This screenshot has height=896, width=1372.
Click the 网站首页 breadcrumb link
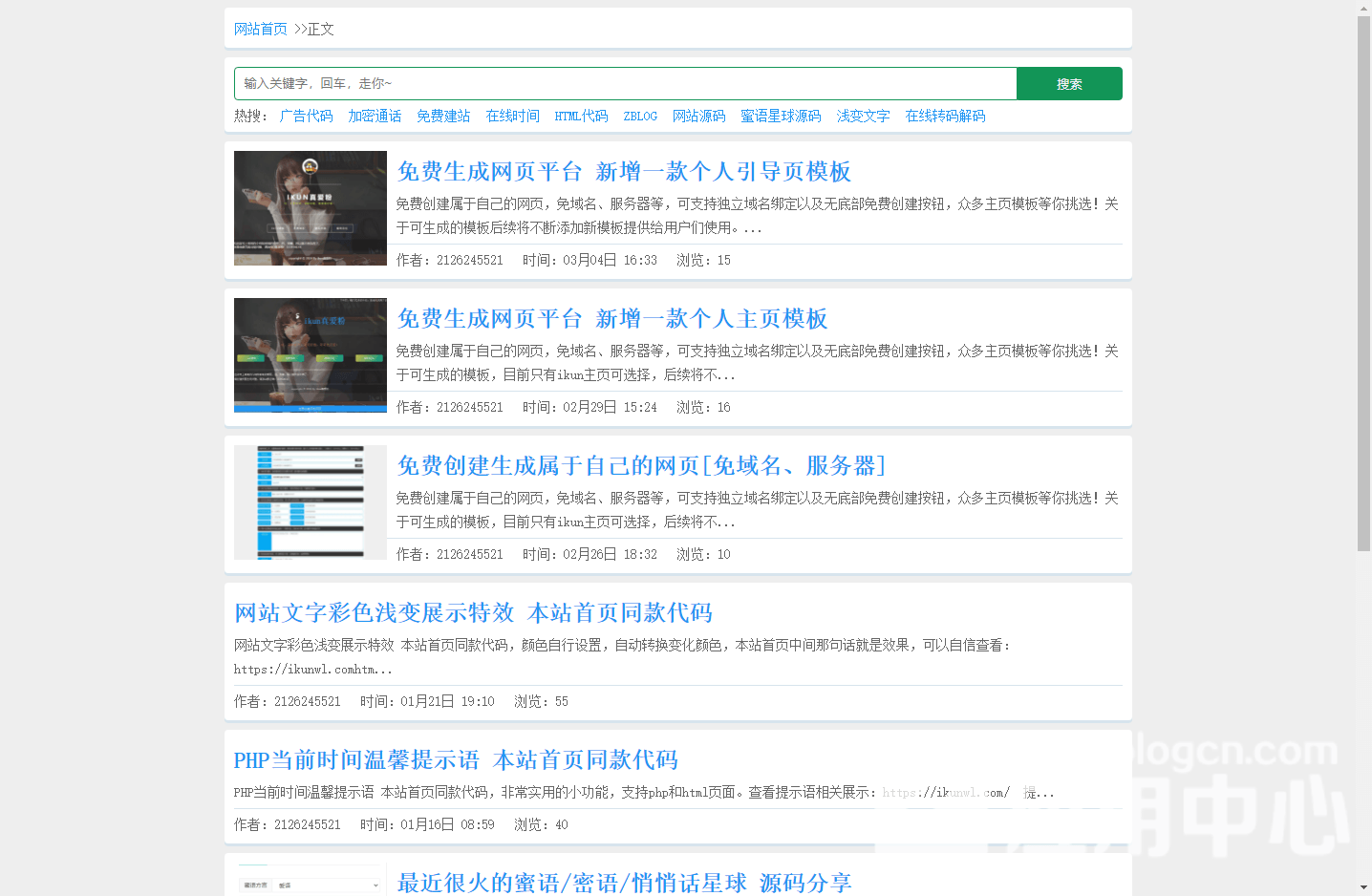click(260, 30)
